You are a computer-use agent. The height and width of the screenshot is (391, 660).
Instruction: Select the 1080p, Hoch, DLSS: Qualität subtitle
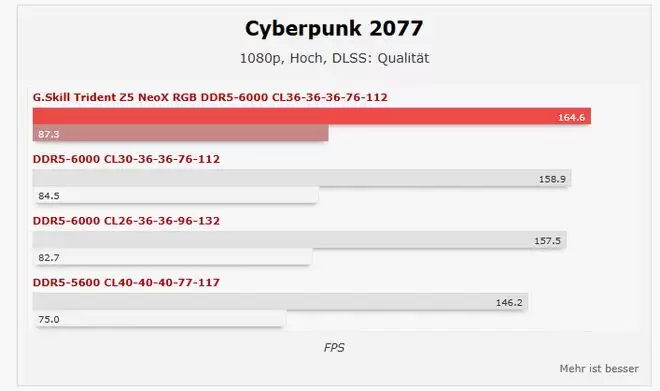pyautogui.click(x=334, y=58)
